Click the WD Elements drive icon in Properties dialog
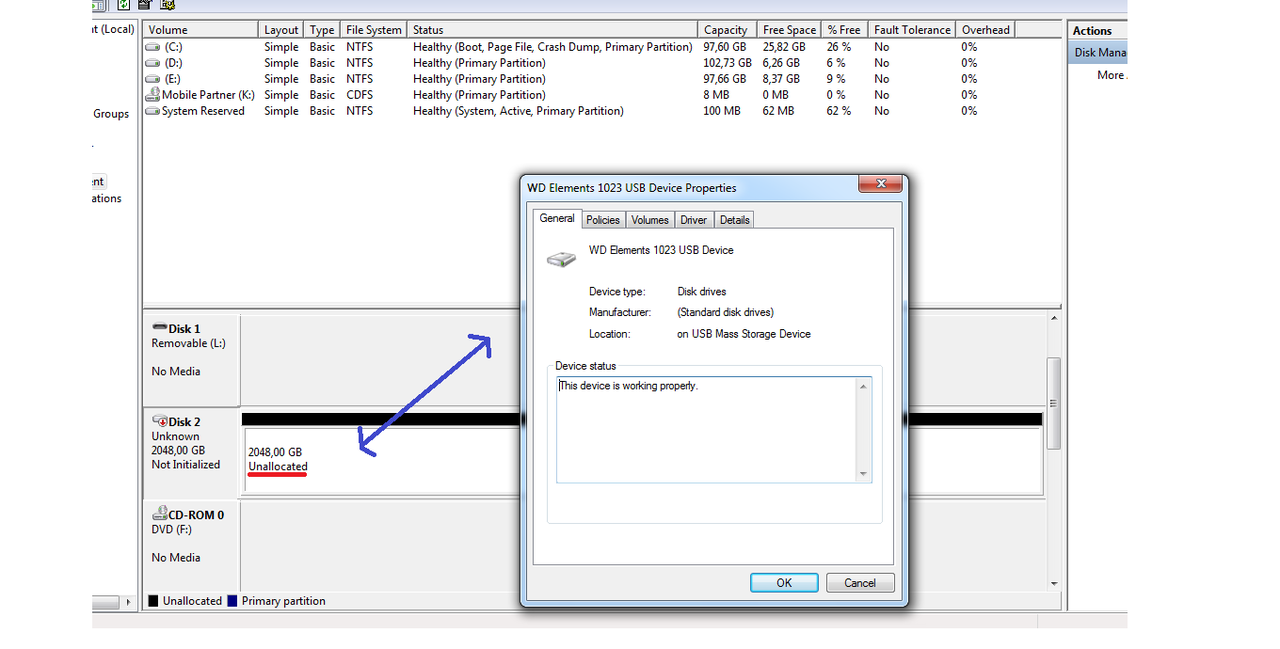The height and width of the screenshot is (649, 1280). click(561, 259)
